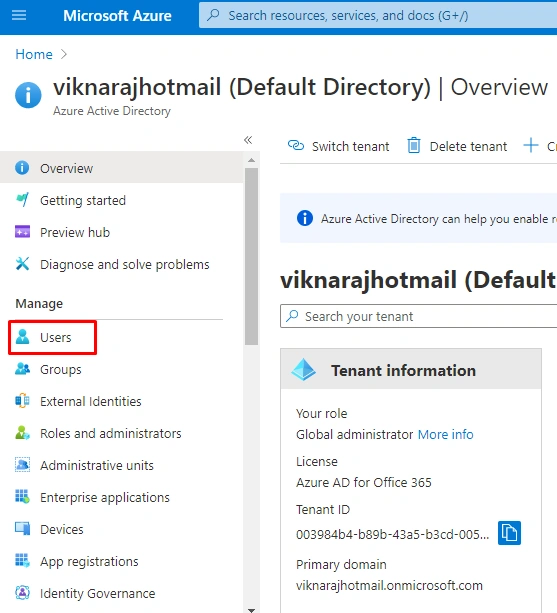Click the Tenant information card header
Image resolution: width=557 pixels, height=613 pixels.
[411, 369]
